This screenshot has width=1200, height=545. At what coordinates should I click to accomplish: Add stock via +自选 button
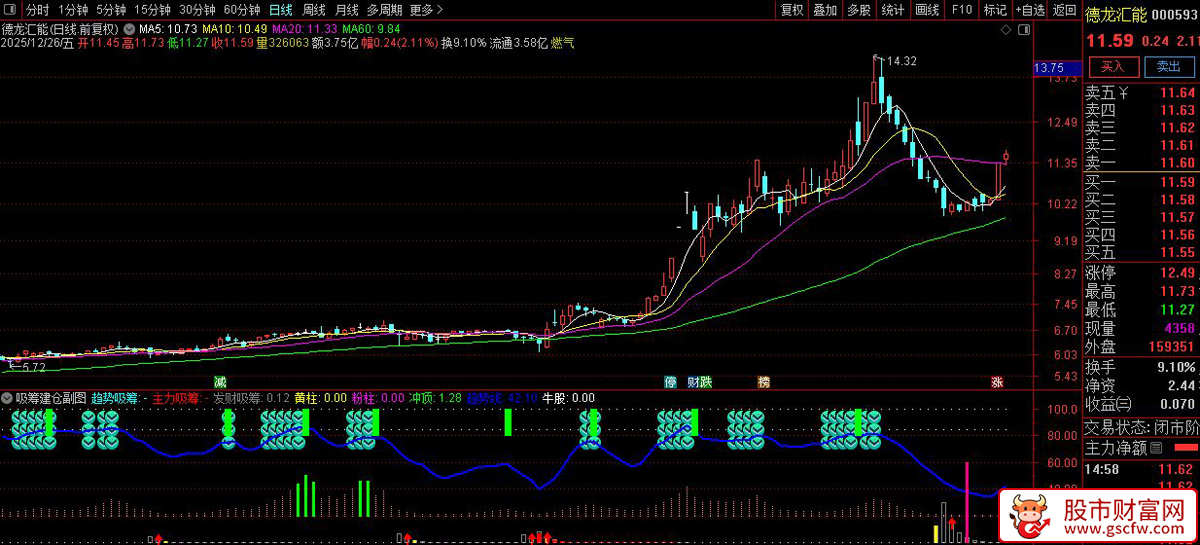[1030, 10]
